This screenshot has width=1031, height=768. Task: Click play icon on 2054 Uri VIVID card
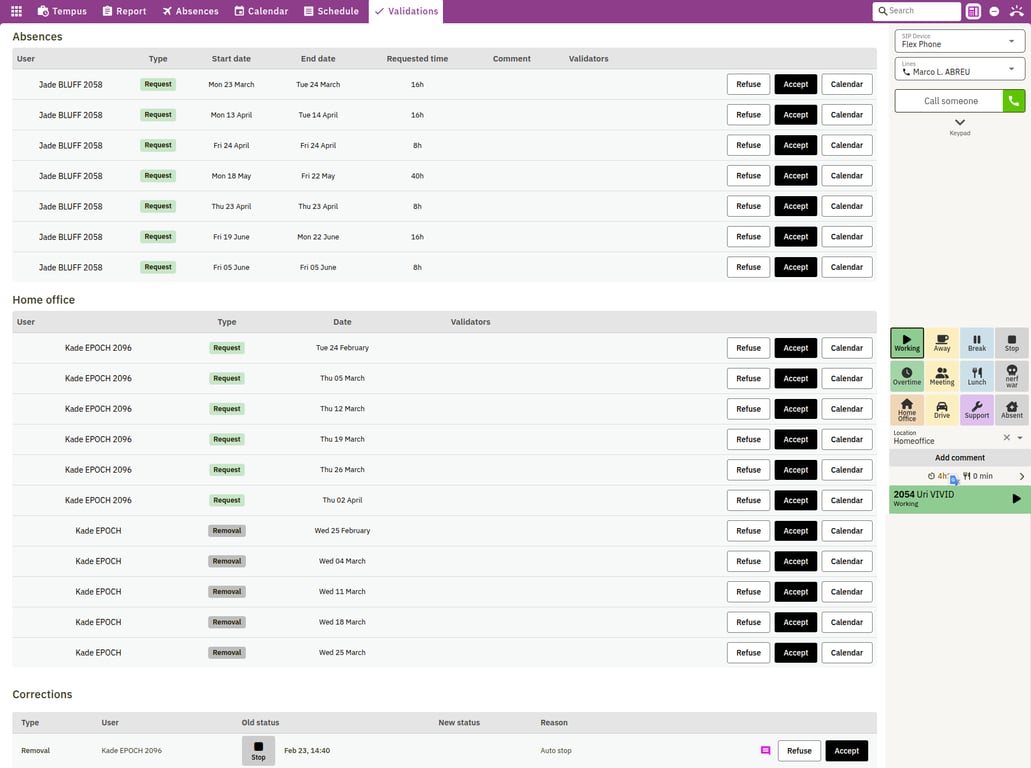click(x=1017, y=499)
